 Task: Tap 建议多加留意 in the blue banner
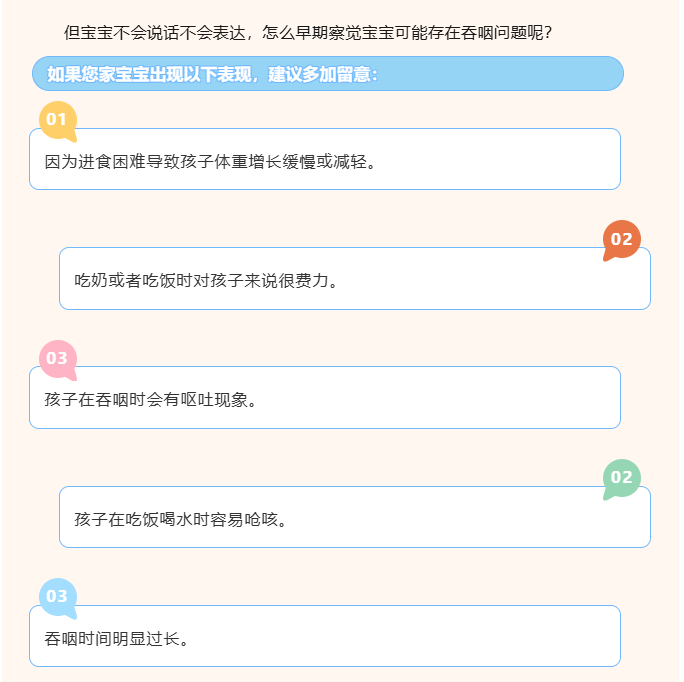318,74
